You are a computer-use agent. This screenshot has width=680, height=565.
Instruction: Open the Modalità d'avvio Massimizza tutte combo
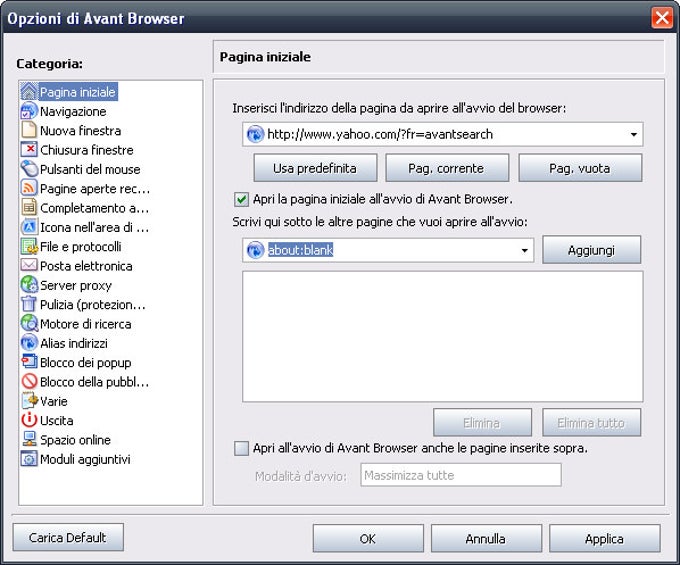(x=461, y=475)
